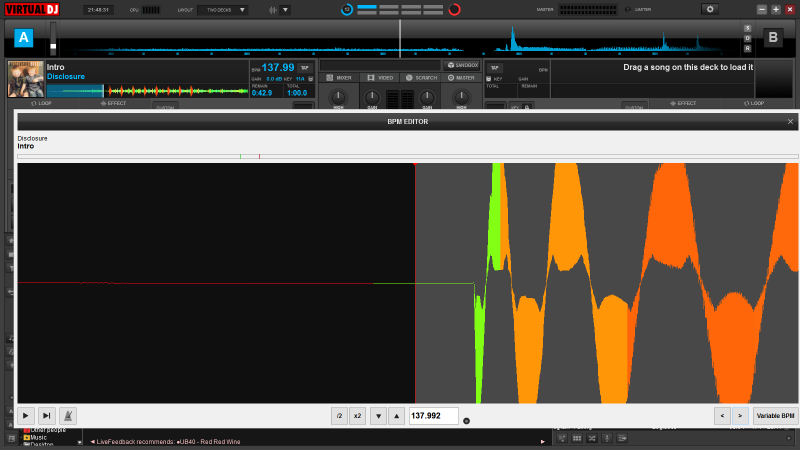
Task: Click the deck A colored song position waveform
Action: [x=147, y=91]
